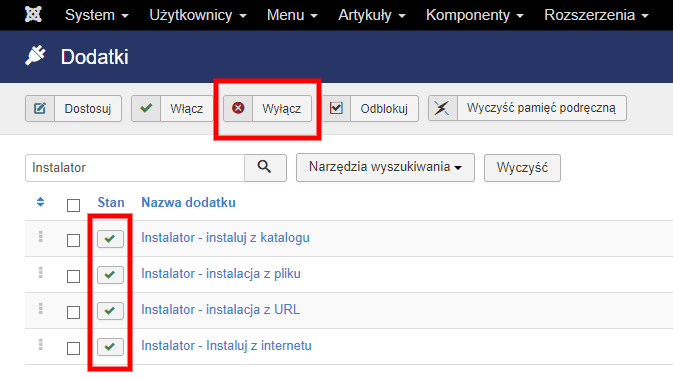Toggle state of Instaluj z internetu plugin

tap(110, 347)
